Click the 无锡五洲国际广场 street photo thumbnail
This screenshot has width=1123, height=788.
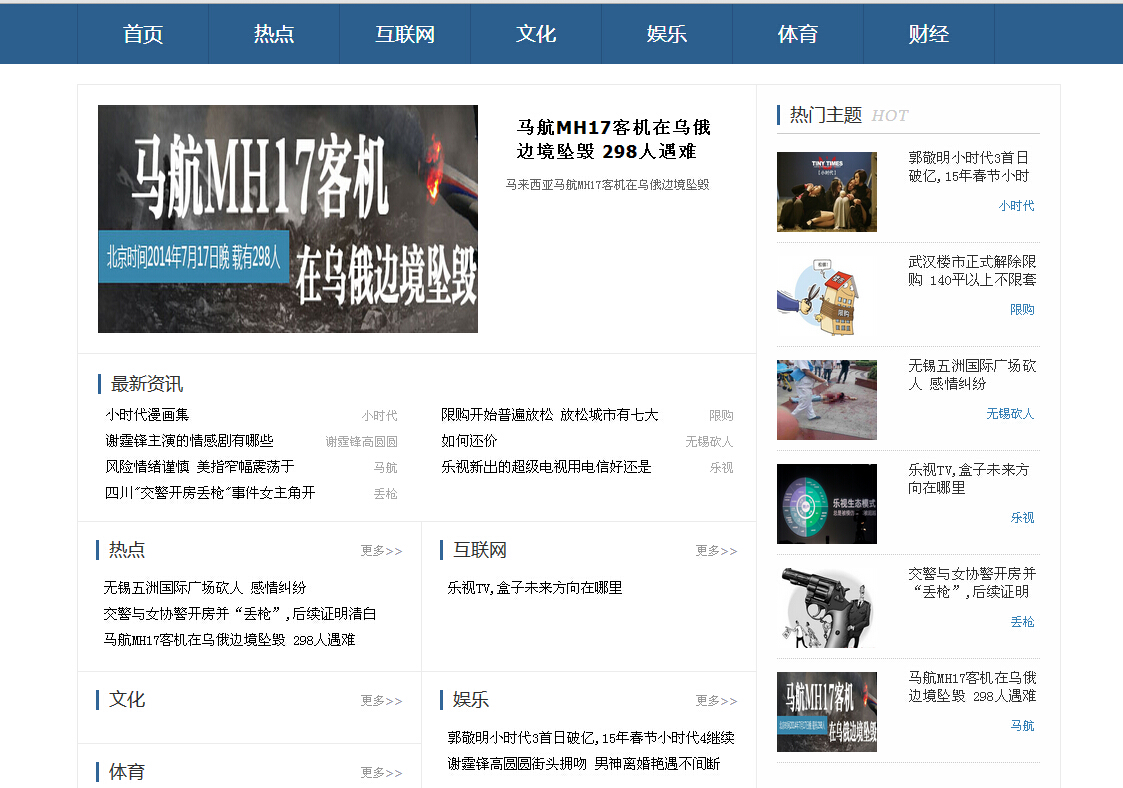(826, 400)
